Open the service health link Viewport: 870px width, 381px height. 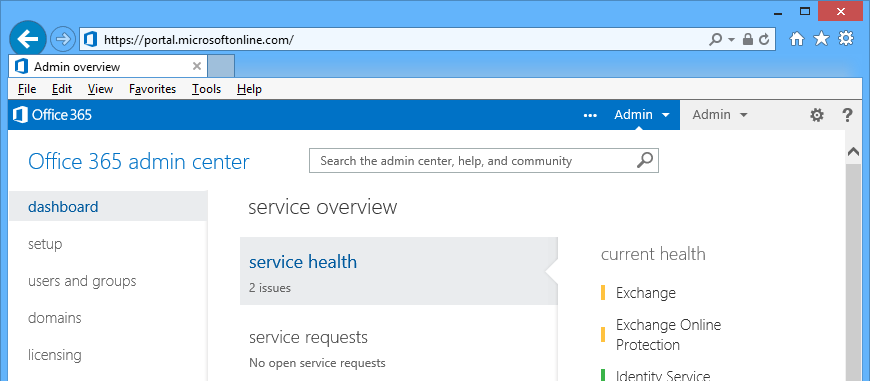[x=303, y=262]
